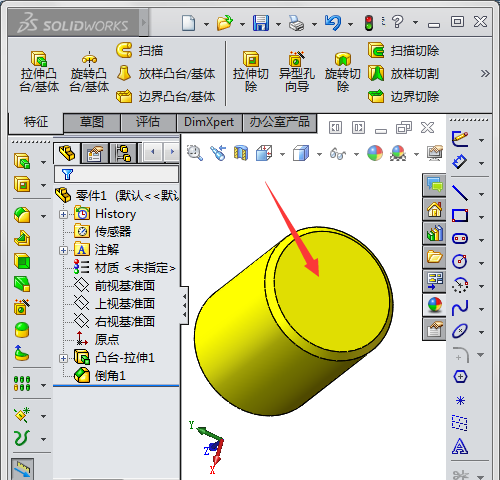Click the View Orientation icon

[264, 153]
